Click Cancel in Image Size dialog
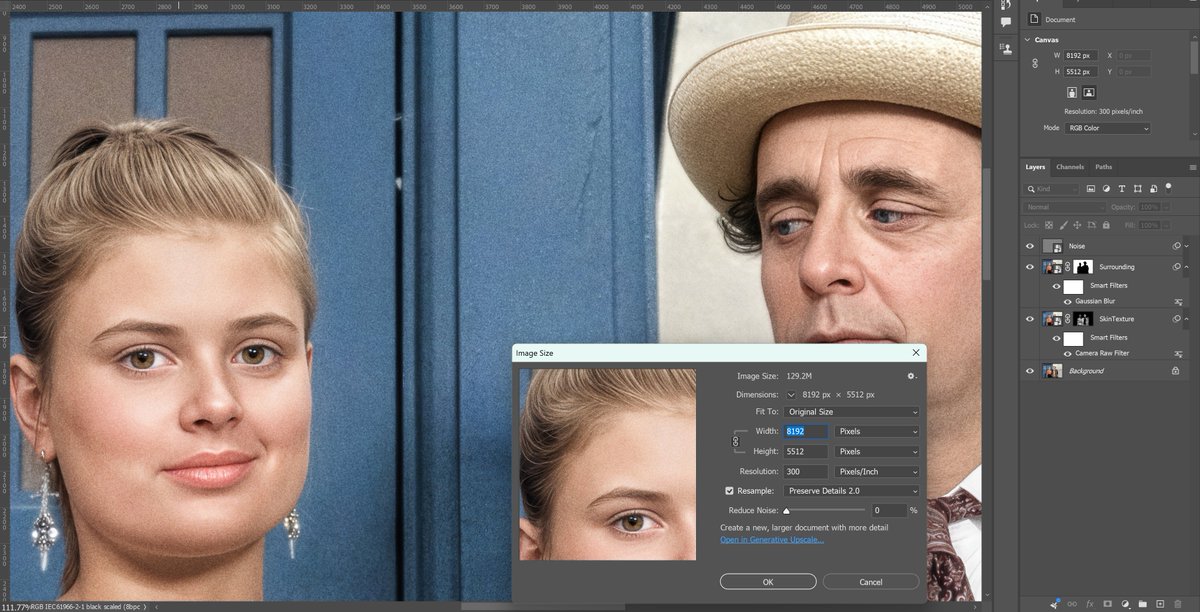Screen dimensions: 1200x612 click(x=871, y=582)
